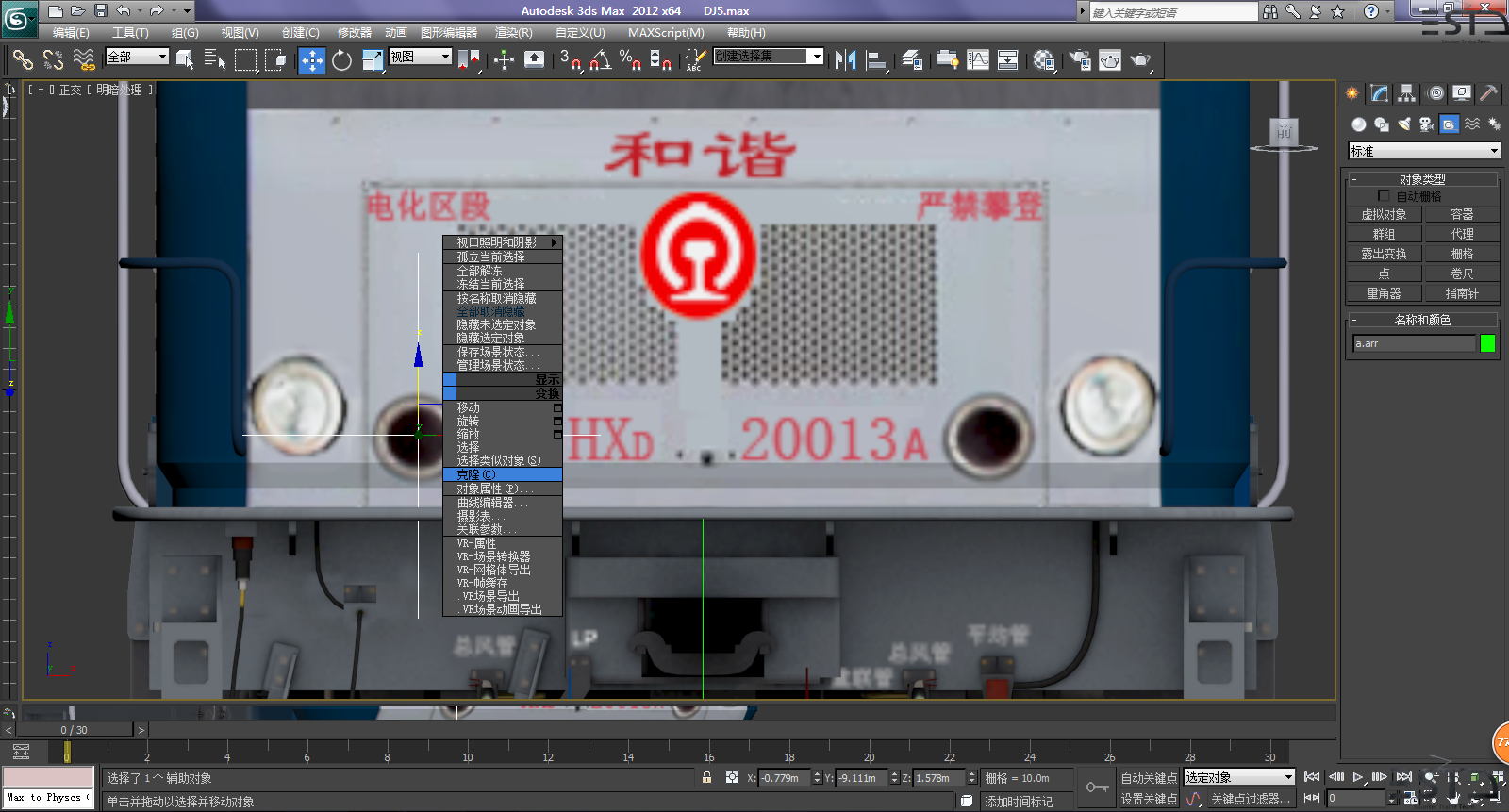Screen dimensions: 1509x812
Task: Click the green object color swatch
Action: tap(1487, 343)
